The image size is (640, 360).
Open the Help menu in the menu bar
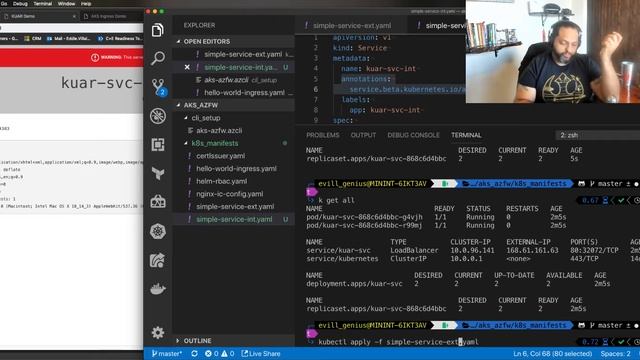pyautogui.click(x=86, y=4)
